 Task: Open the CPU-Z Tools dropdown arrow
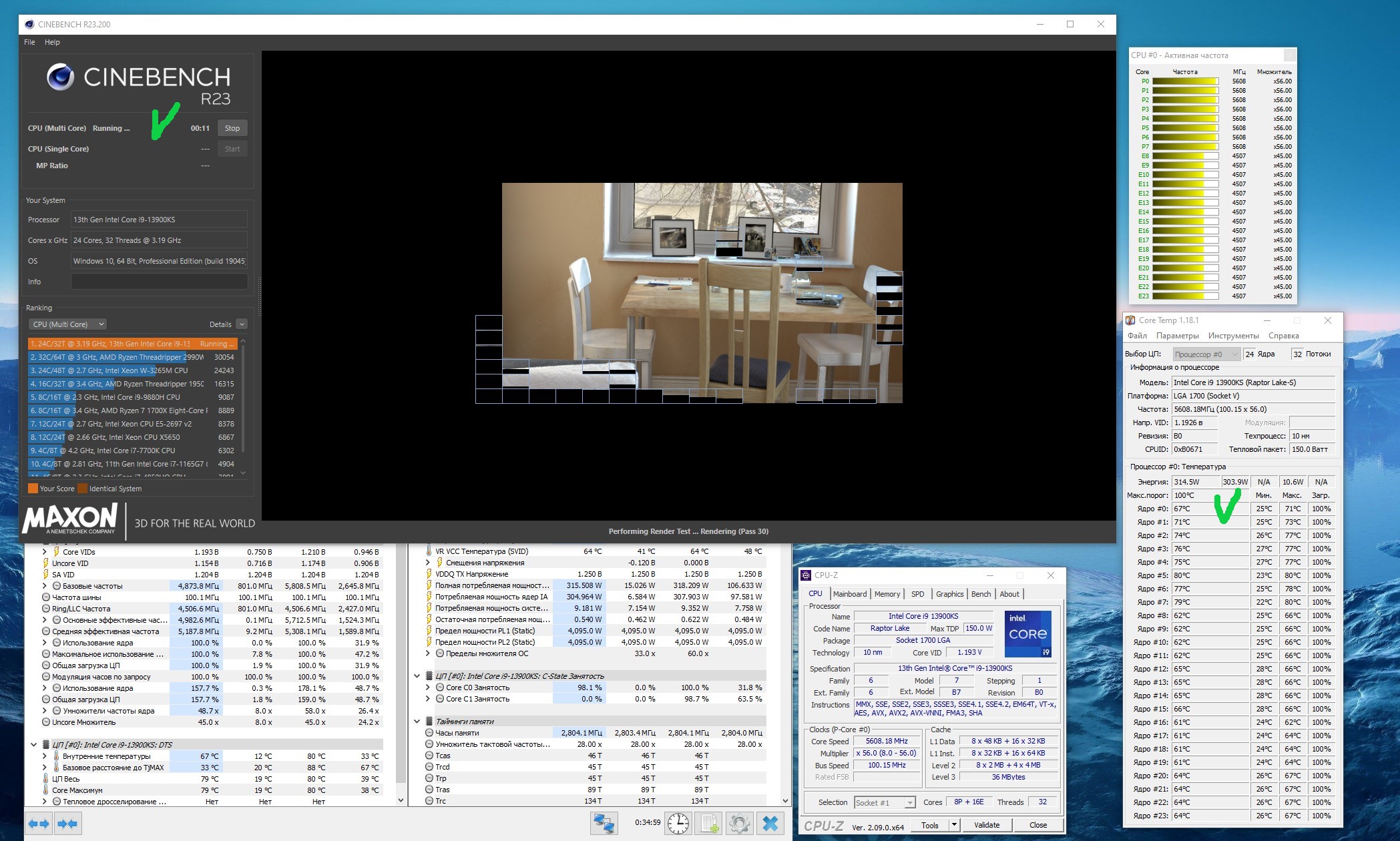click(x=954, y=825)
